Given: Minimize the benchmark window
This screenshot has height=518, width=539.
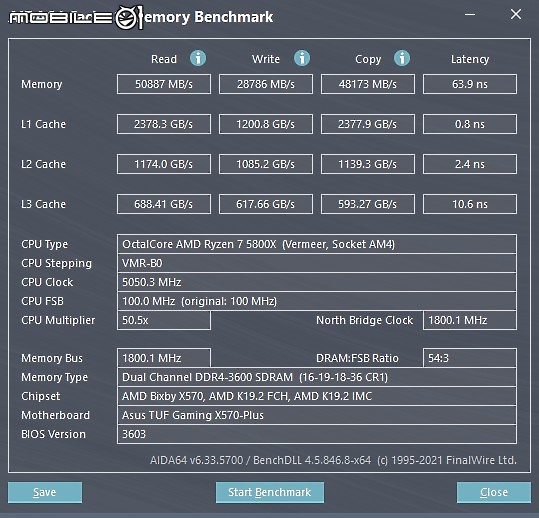Looking at the screenshot, I should tap(470, 14).
